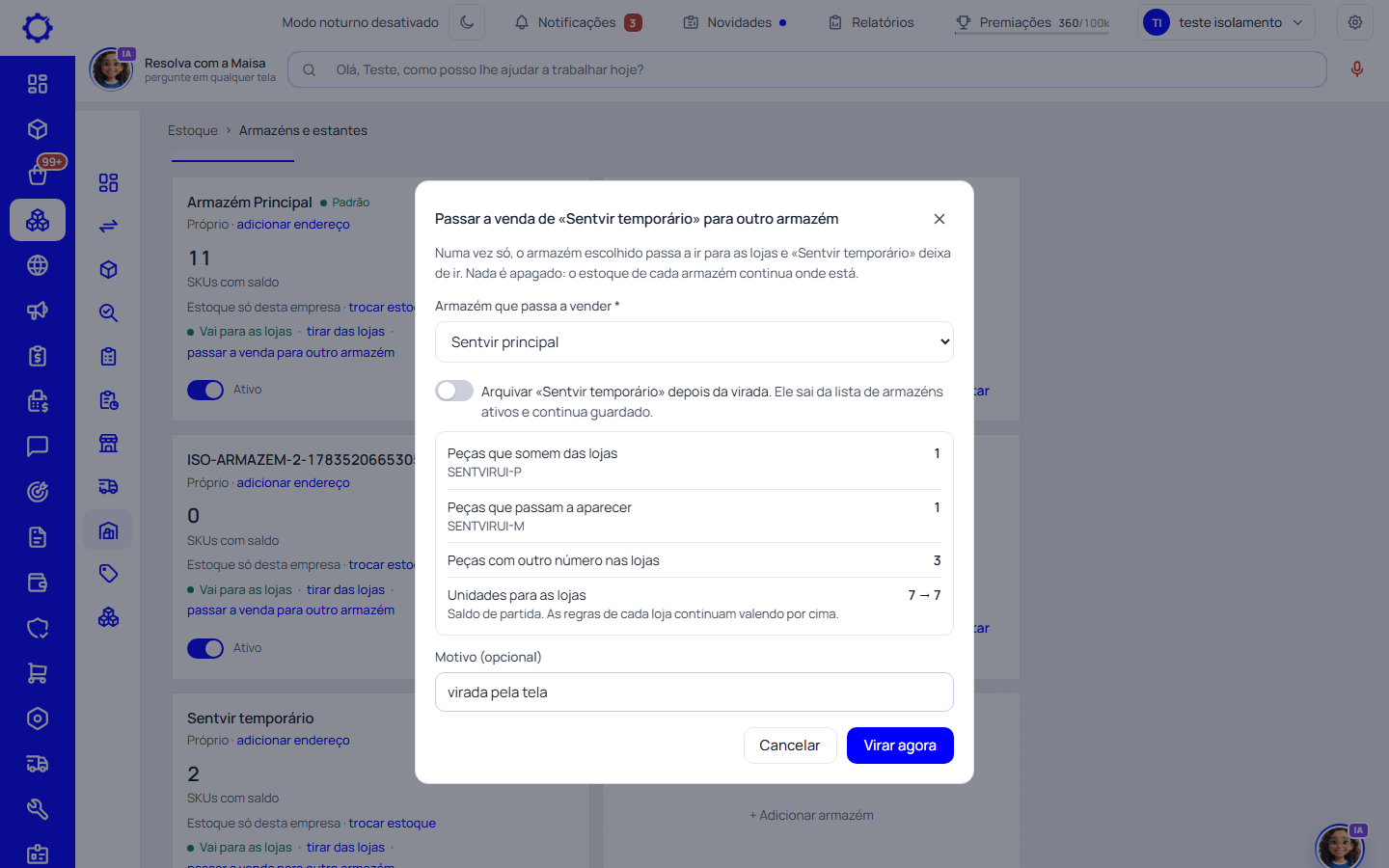
Task: Toggle Ativo switch for Armazém Principal
Action: pos(205,390)
